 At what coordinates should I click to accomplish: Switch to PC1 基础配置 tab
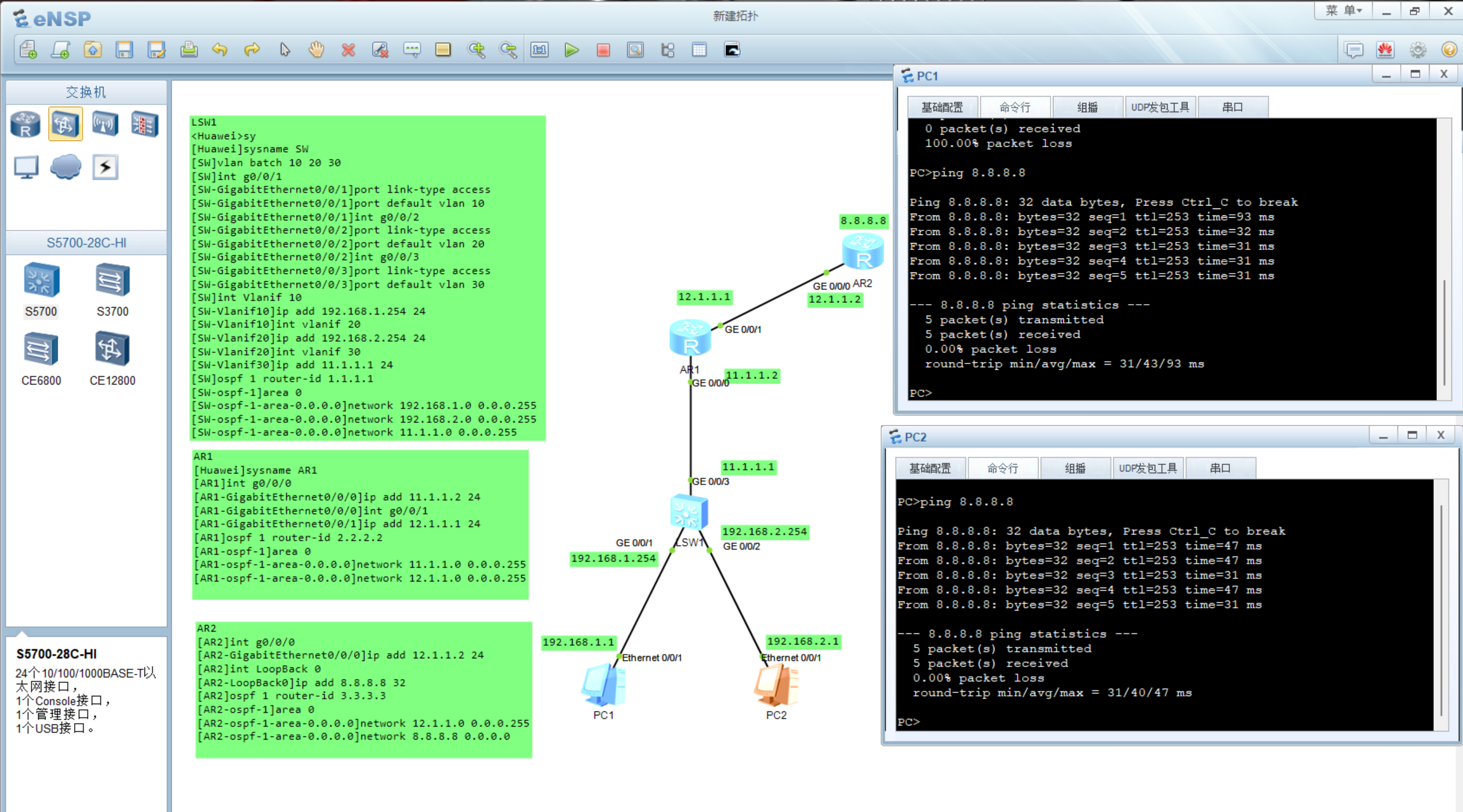point(942,107)
